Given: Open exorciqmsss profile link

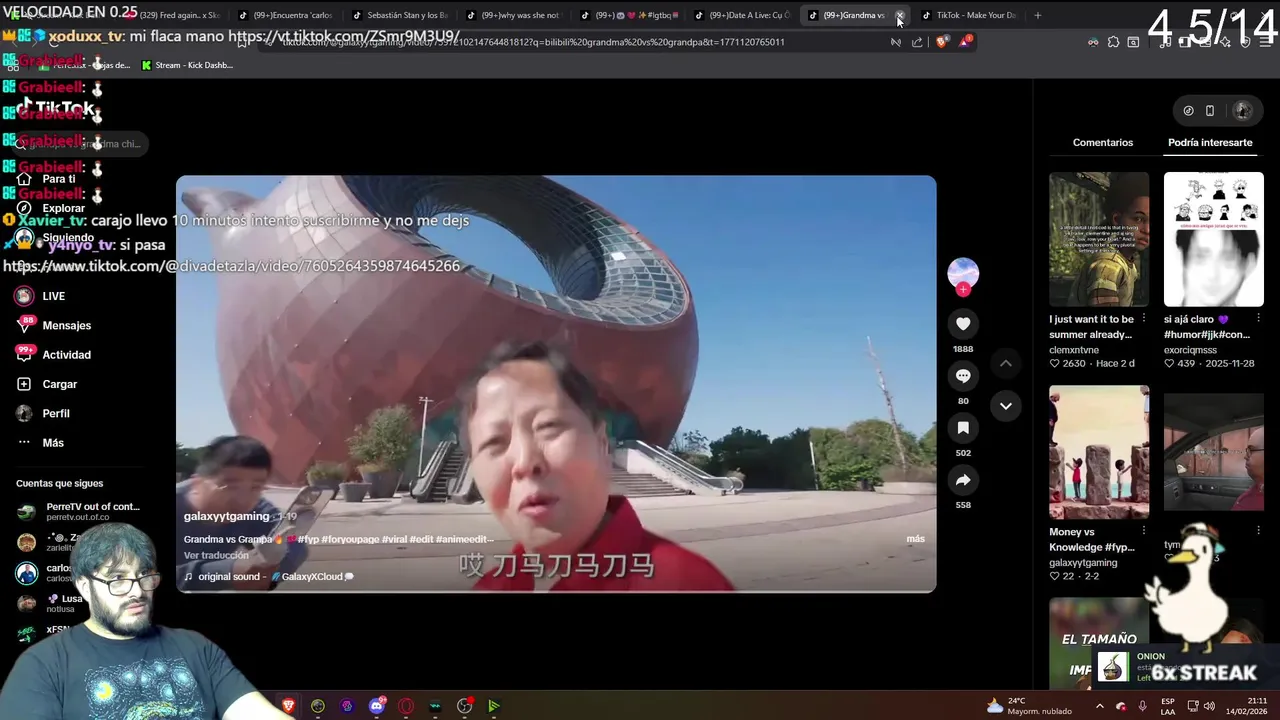Looking at the screenshot, I should click(x=1190, y=350).
